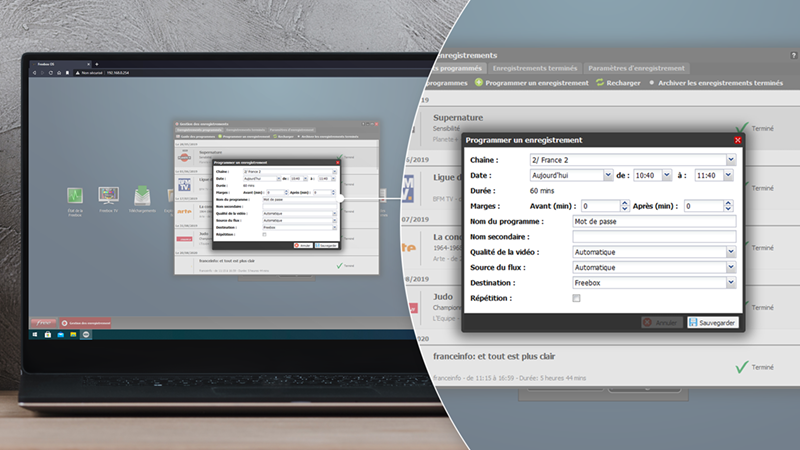The width and height of the screenshot is (800, 450).
Task: Expand Source du flux dropdown, enlarged dialog
Action: [x=731, y=267]
